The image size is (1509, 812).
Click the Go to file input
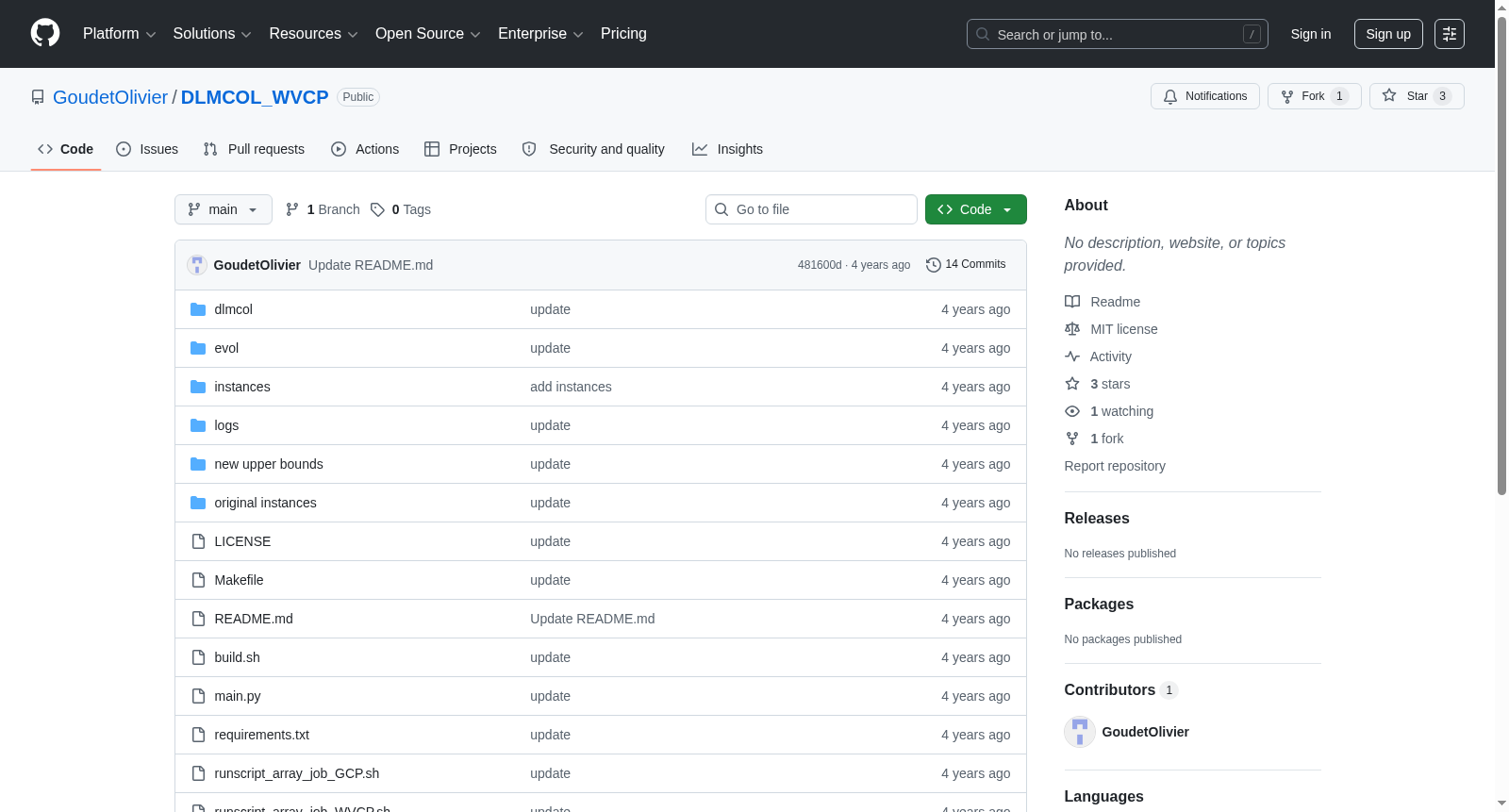811,209
